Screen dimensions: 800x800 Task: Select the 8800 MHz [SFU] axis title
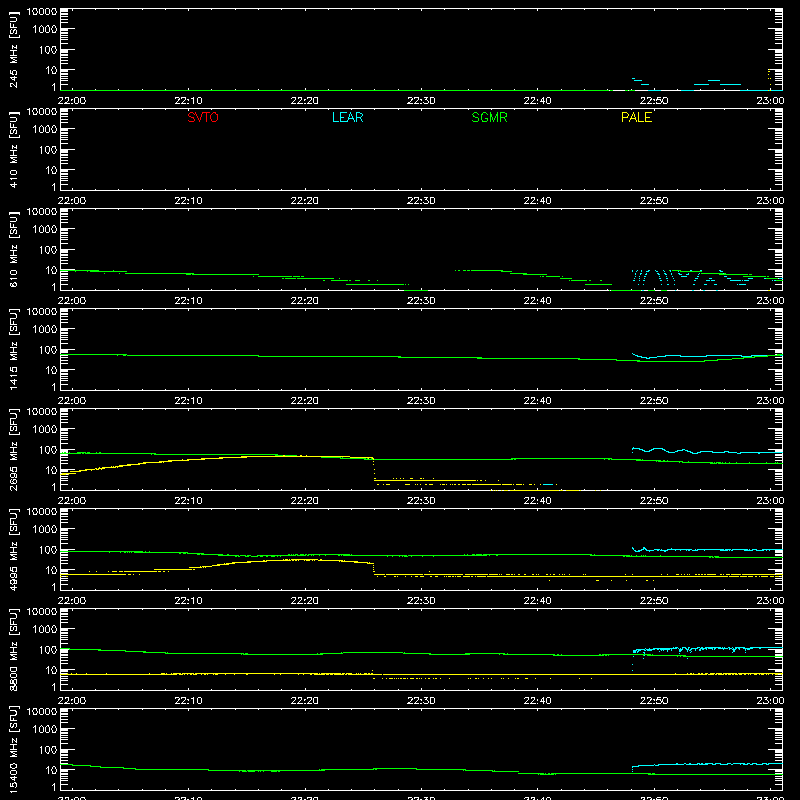pos(14,650)
